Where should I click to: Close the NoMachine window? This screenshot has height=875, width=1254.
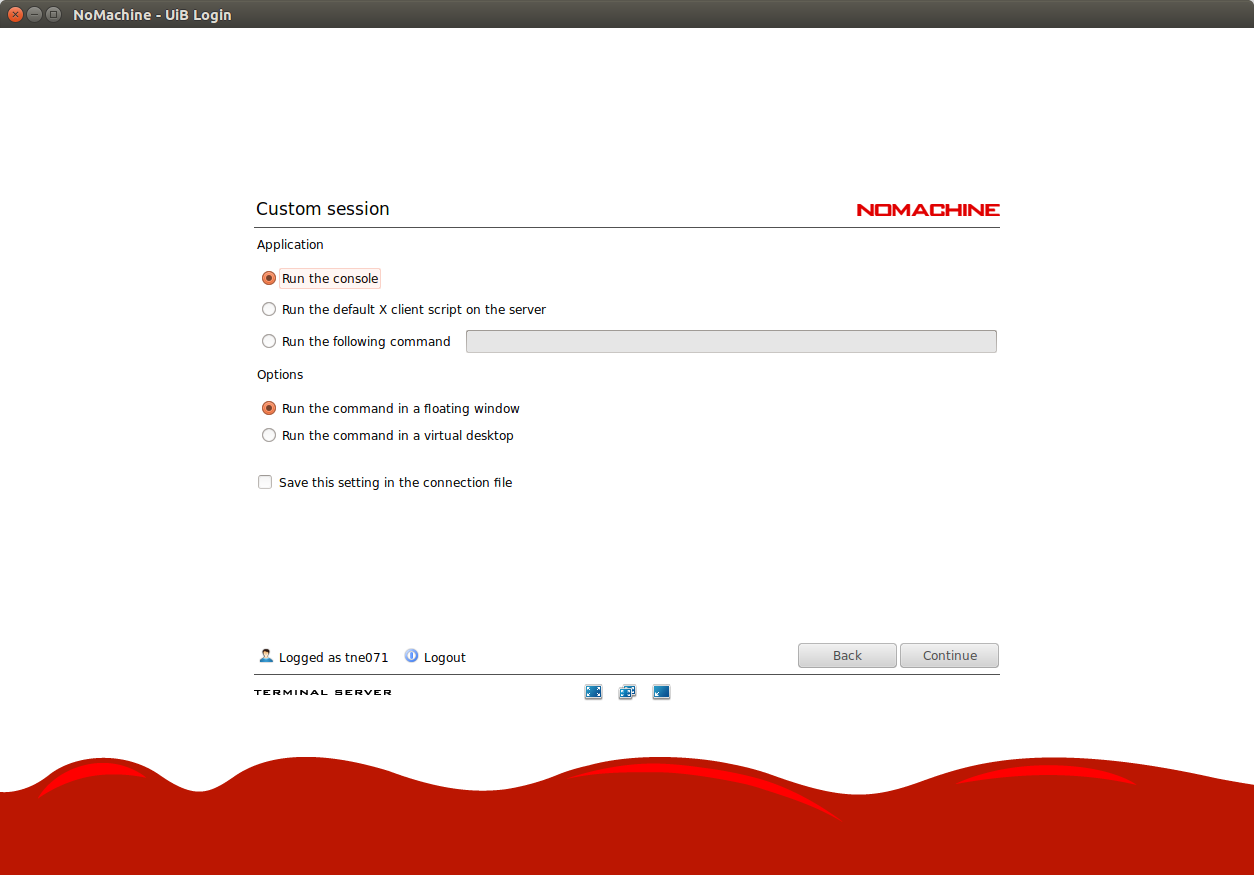pyautogui.click(x=15, y=15)
